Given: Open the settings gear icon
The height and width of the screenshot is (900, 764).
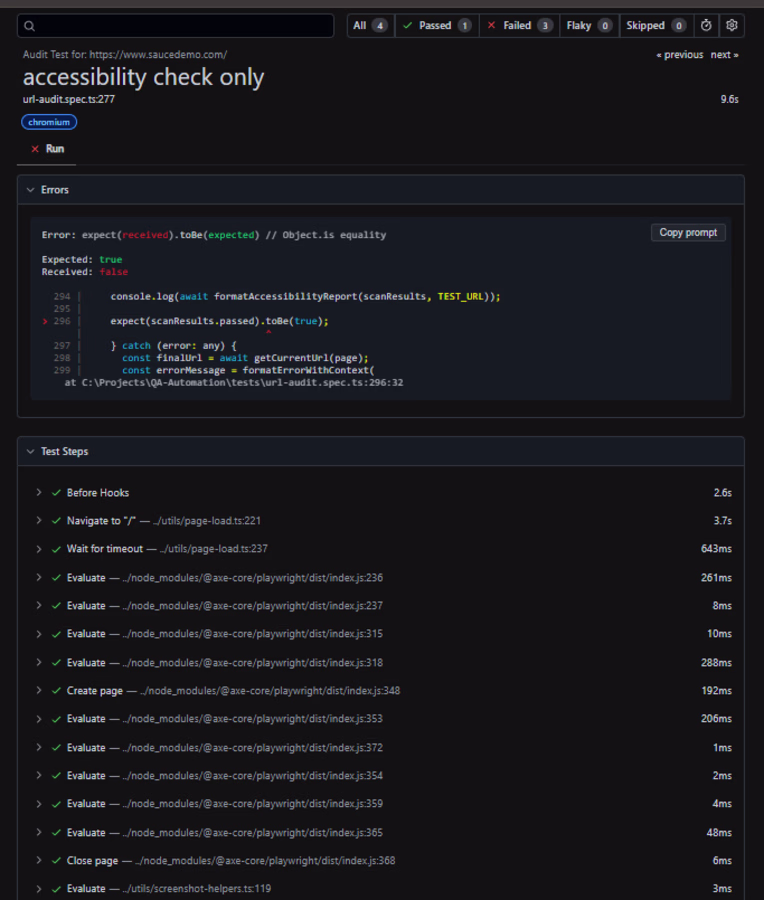Looking at the screenshot, I should pyautogui.click(x=731, y=25).
